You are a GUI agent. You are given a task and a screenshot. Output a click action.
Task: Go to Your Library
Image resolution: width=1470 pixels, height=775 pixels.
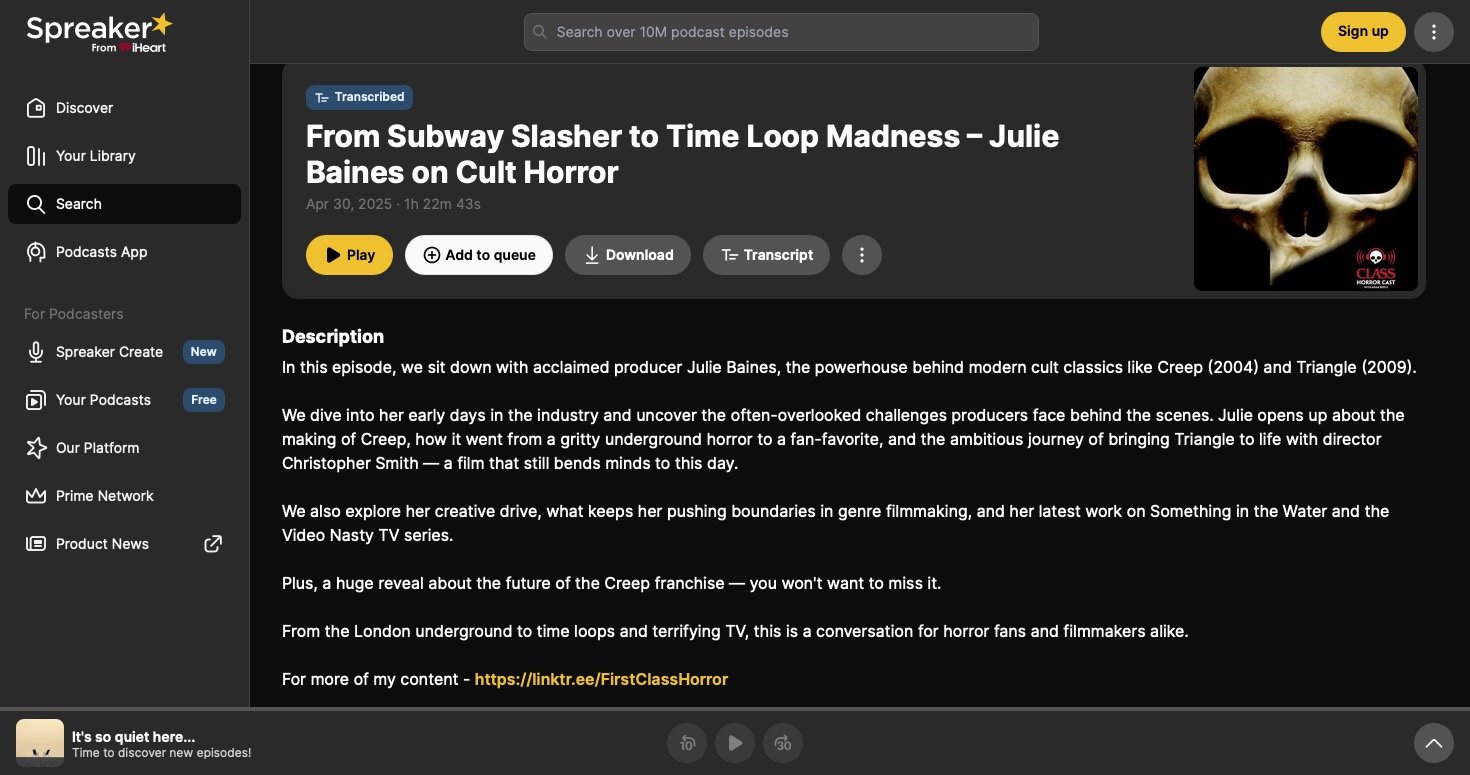pos(124,156)
